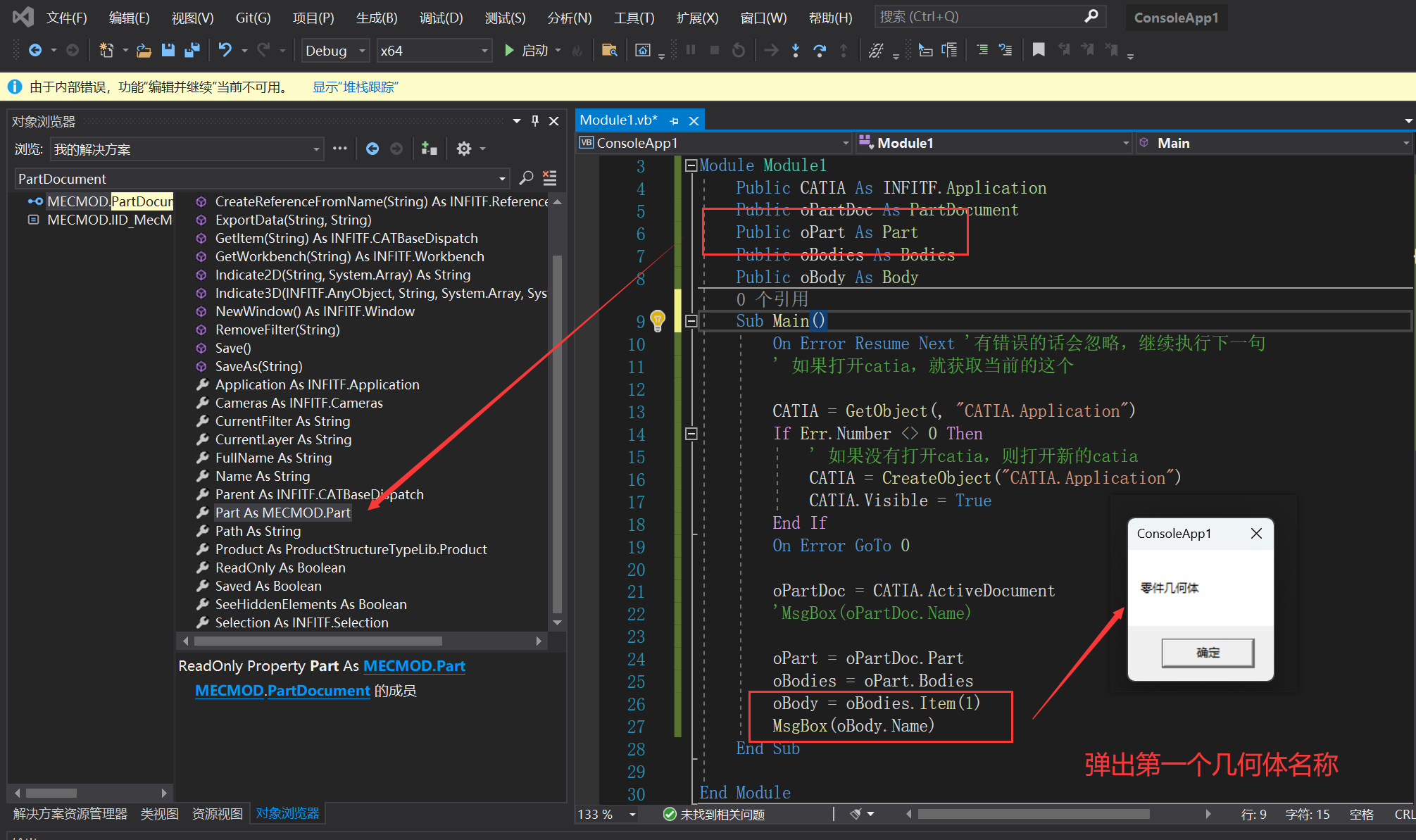Click the info icon on notification bar
1416x840 pixels.
tap(15, 87)
